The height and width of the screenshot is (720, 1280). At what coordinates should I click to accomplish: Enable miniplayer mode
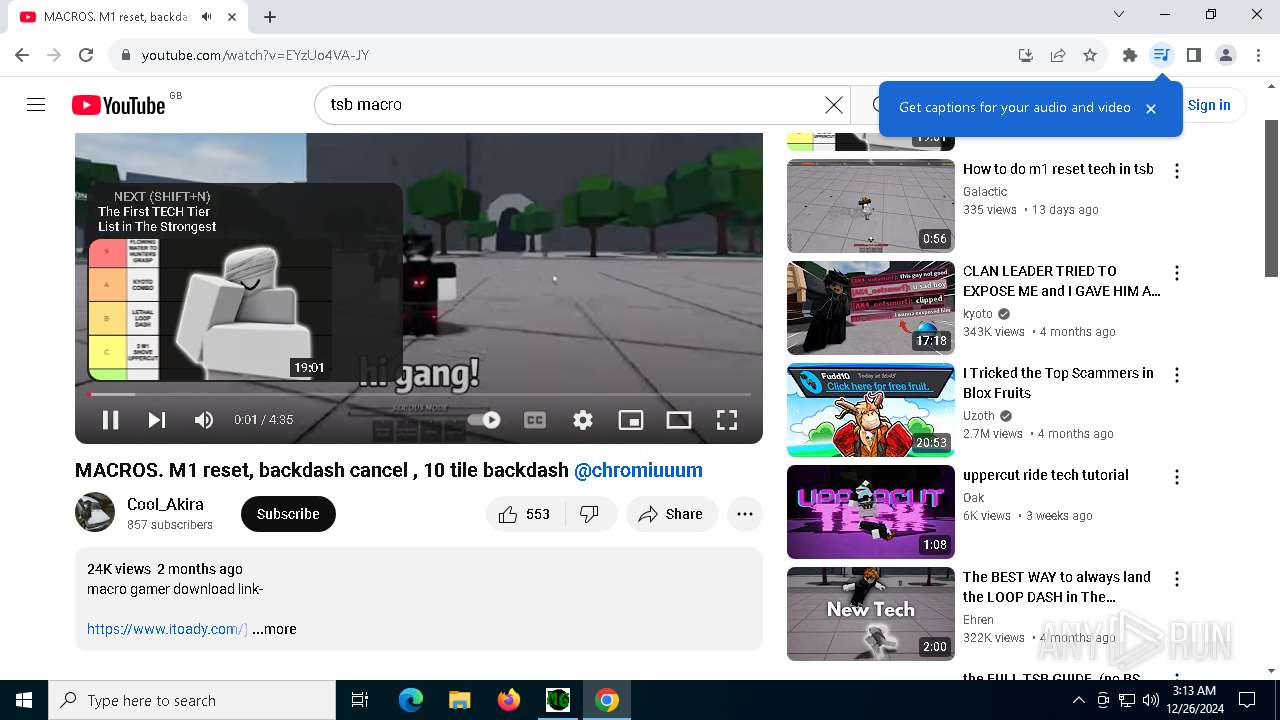(x=631, y=420)
